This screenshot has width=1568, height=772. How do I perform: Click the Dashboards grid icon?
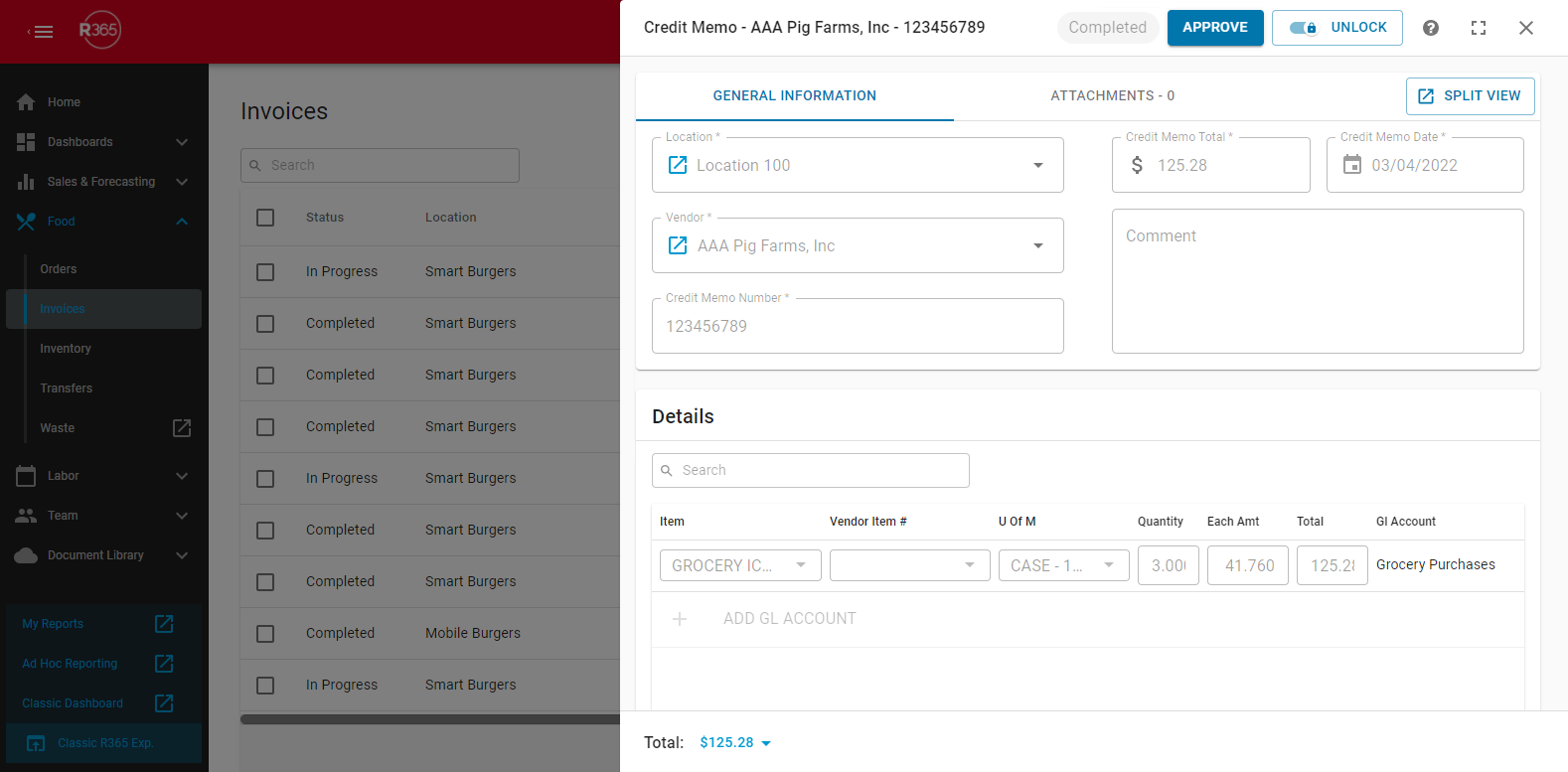[26, 142]
